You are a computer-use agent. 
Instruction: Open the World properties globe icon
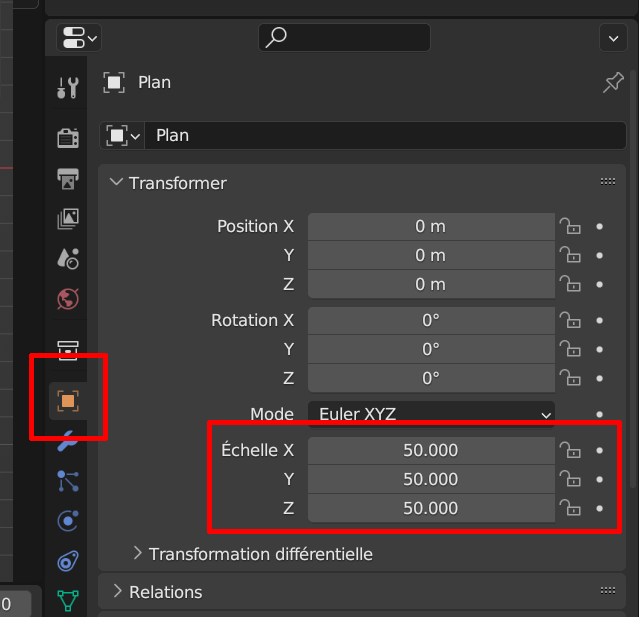tap(68, 298)
